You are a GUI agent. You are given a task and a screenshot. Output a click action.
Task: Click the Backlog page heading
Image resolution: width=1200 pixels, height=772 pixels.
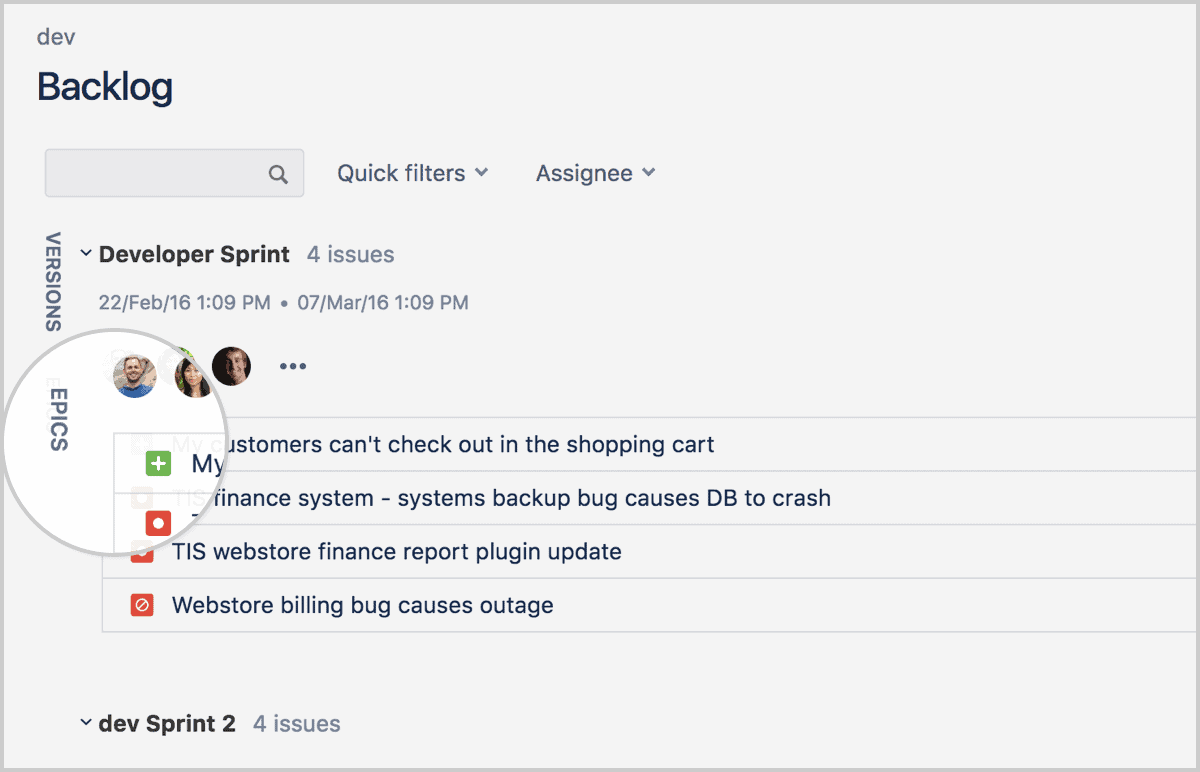tap(104, 87)
